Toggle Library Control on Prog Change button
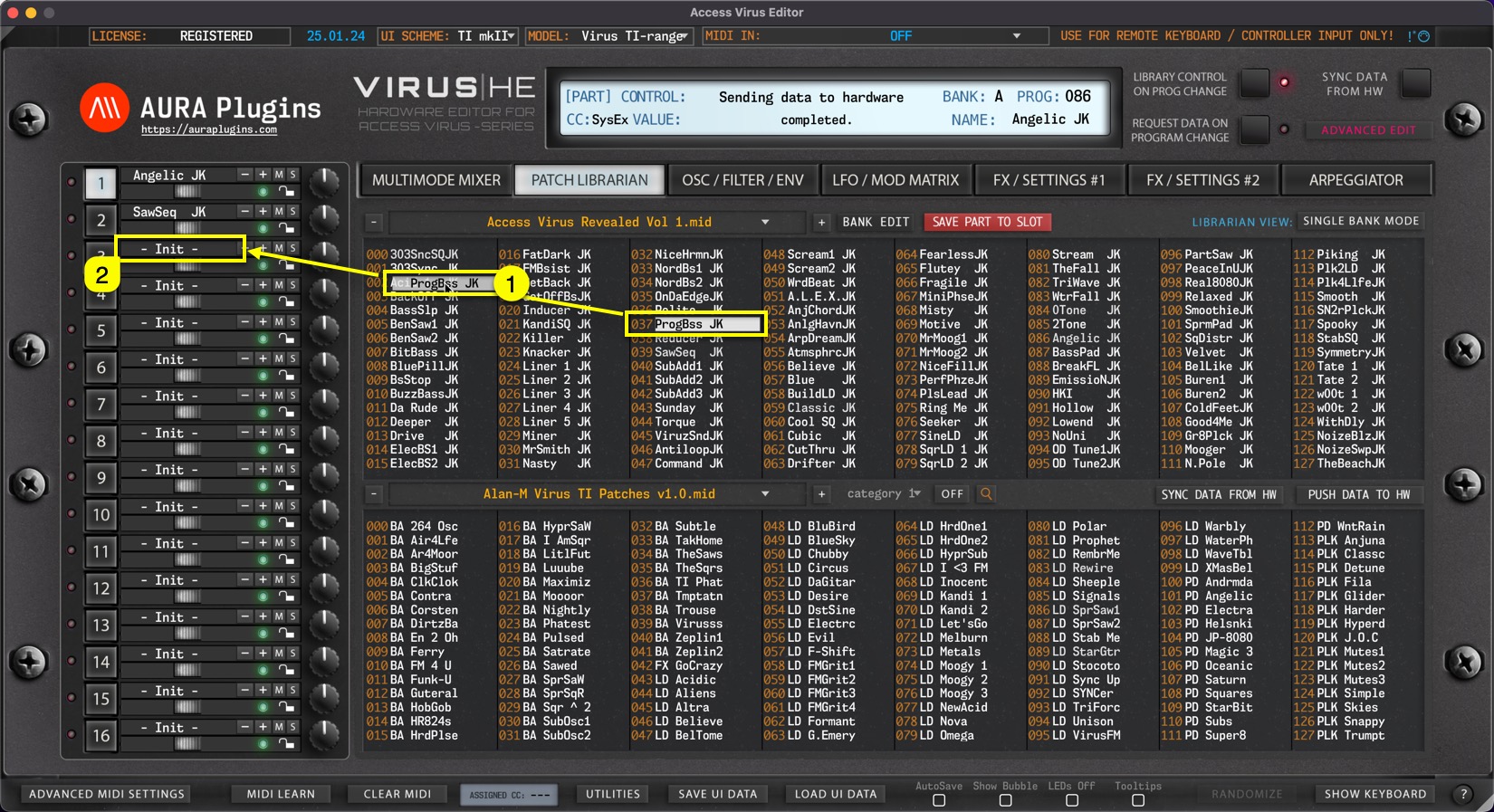 [1254, 83]
